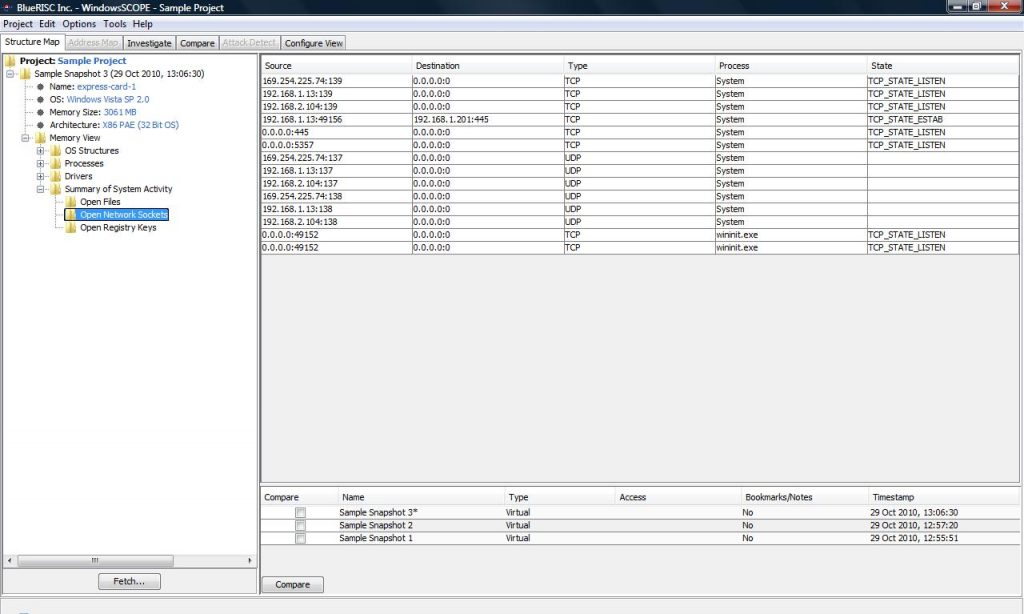Screen dimensions: 1024x614
Task: Click the bullet icon beside Name: express-card-1
Action: point(40,87)
